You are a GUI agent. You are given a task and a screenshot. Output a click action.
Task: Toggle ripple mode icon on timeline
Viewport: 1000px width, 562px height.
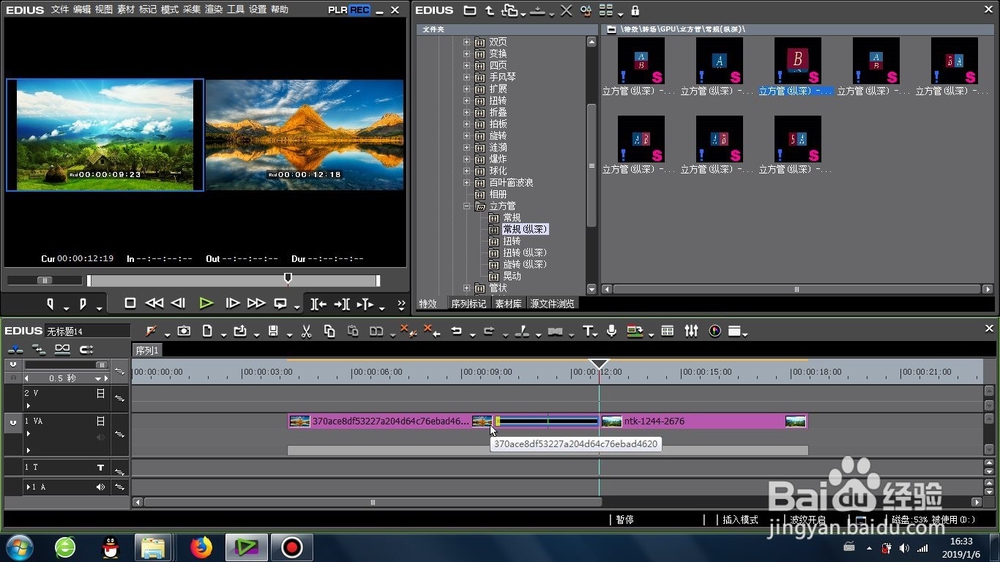(x=39, y=349)
